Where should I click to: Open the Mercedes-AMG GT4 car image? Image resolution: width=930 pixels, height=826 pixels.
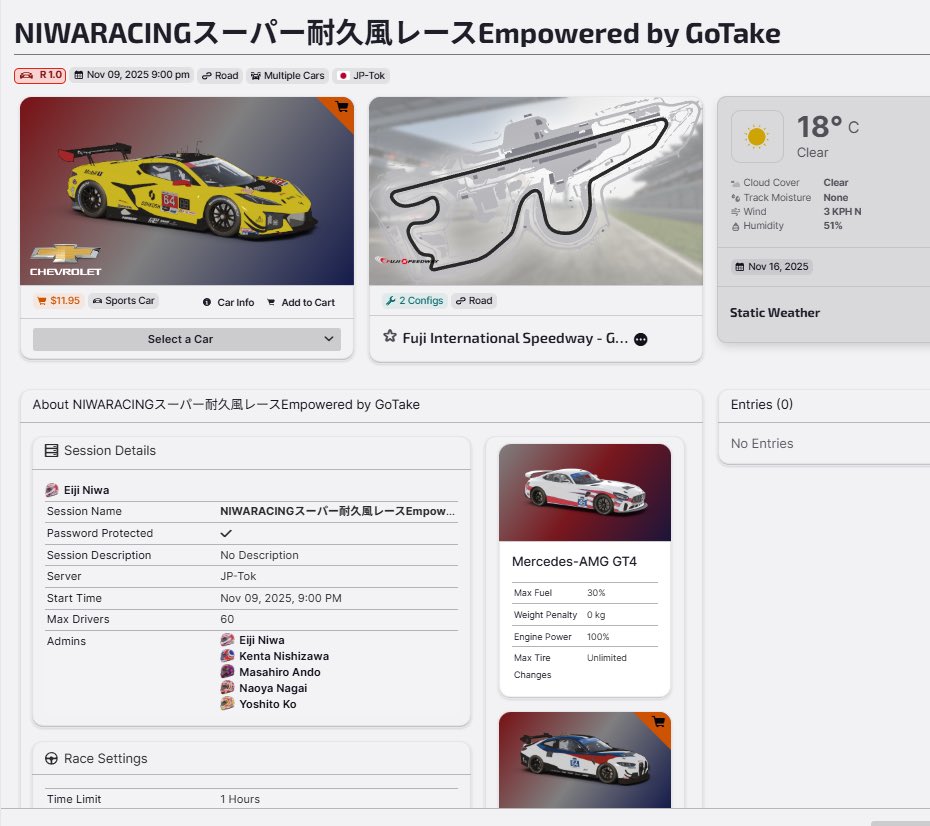(x=585, y=493)
